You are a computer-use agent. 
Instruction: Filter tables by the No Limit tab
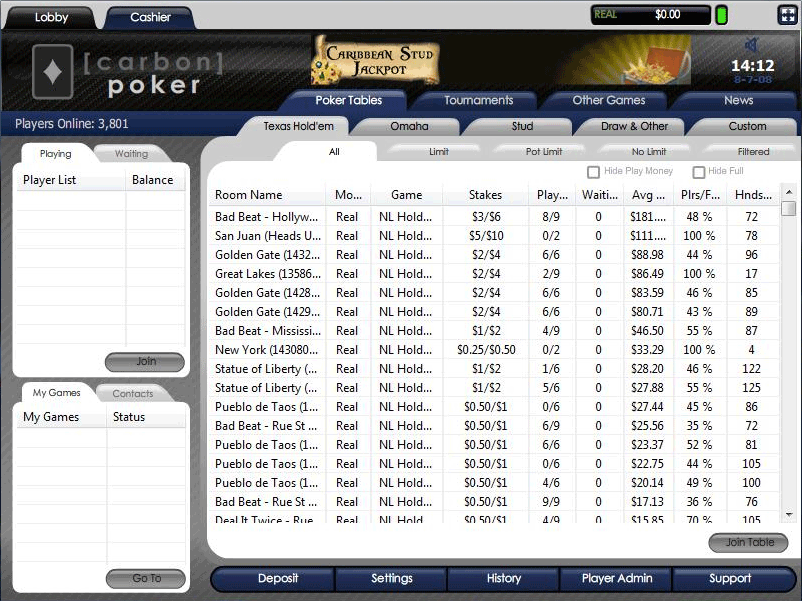click(x=649, y=152)
